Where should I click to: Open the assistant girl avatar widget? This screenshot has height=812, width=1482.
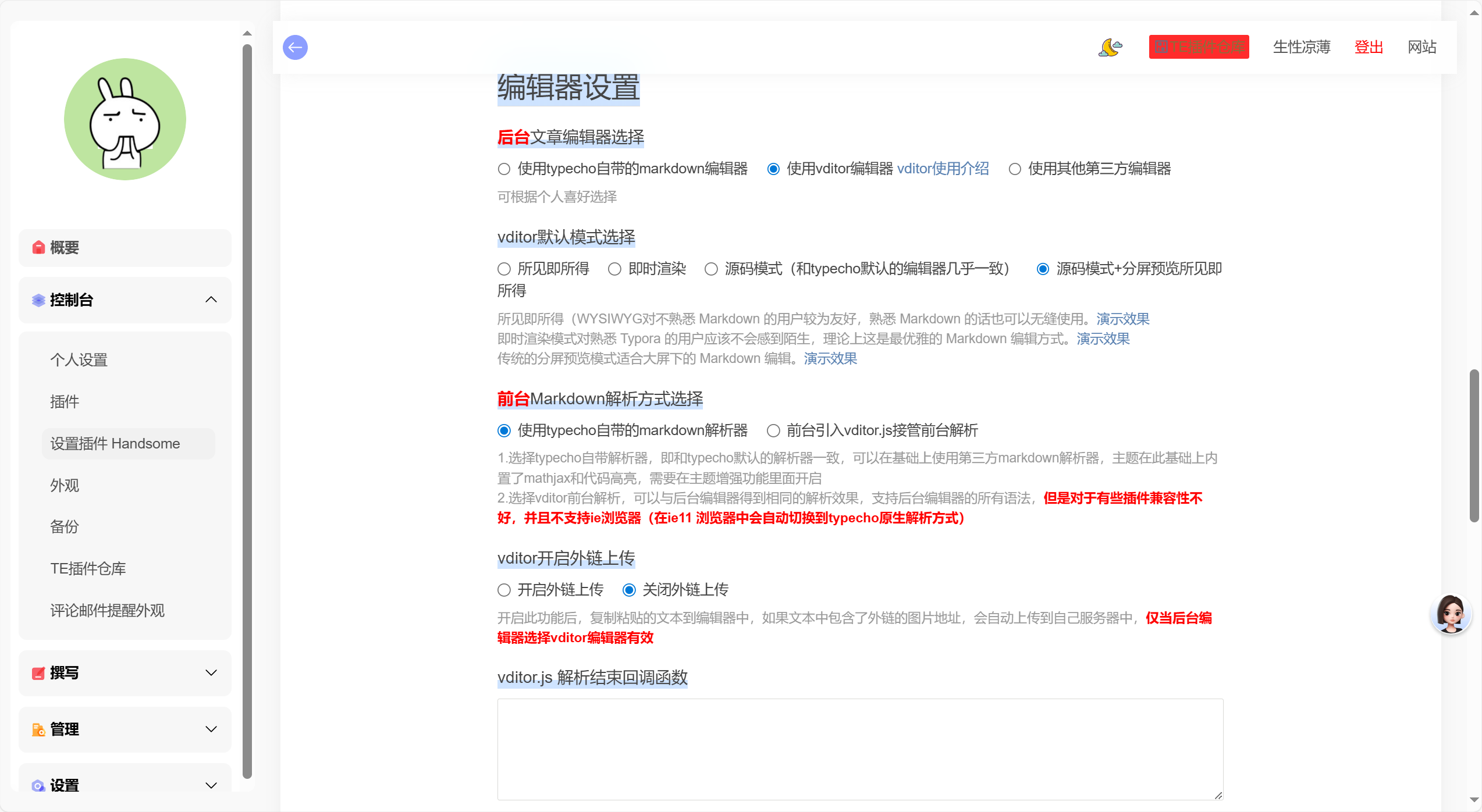click(x=1450, y=614)
